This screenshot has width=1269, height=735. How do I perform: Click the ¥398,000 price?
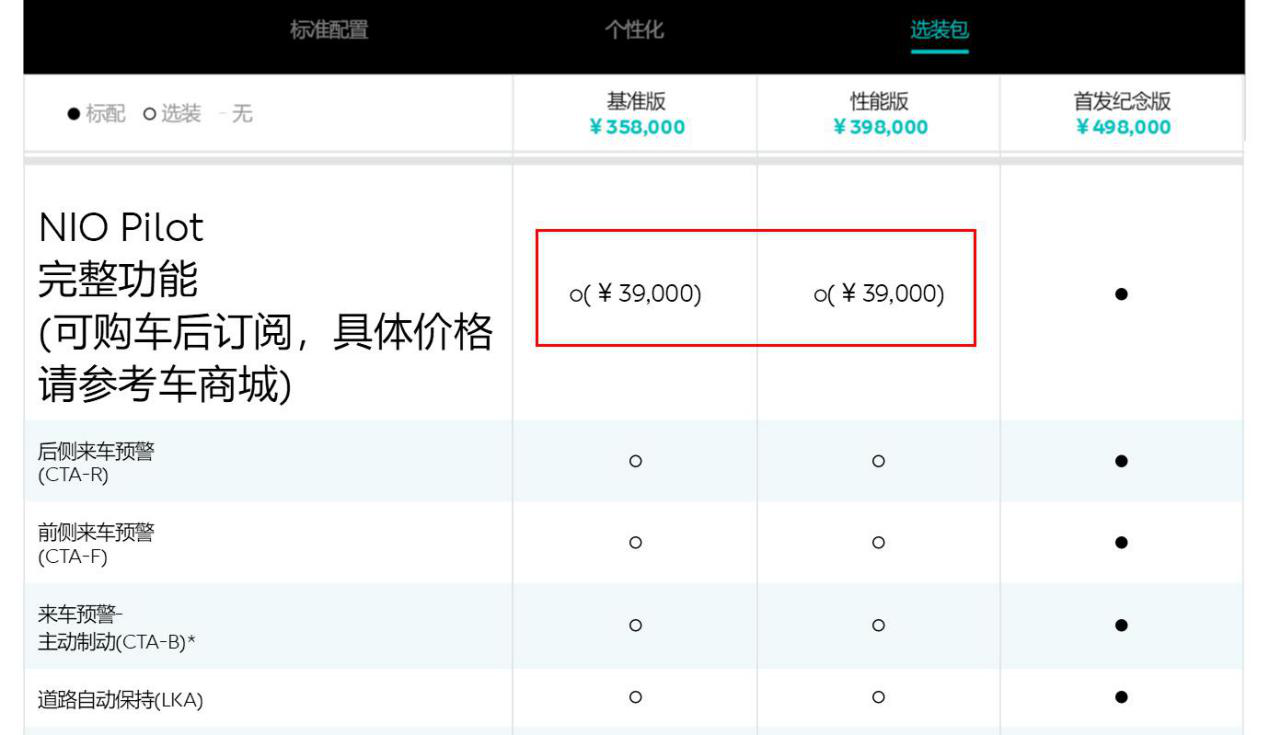880,127
